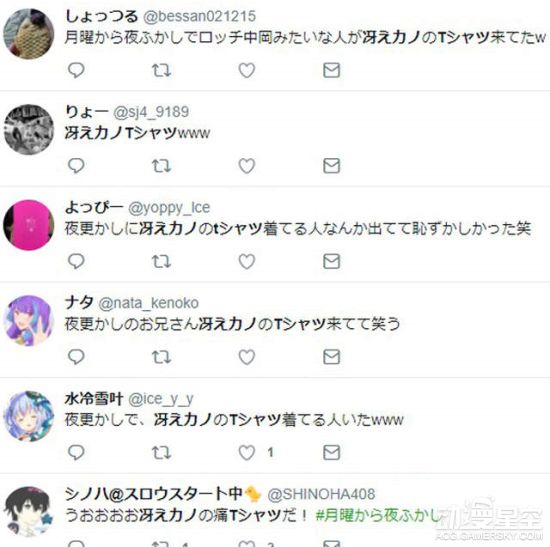Open ナタ's purple-haired avatar

click(29, 321)
